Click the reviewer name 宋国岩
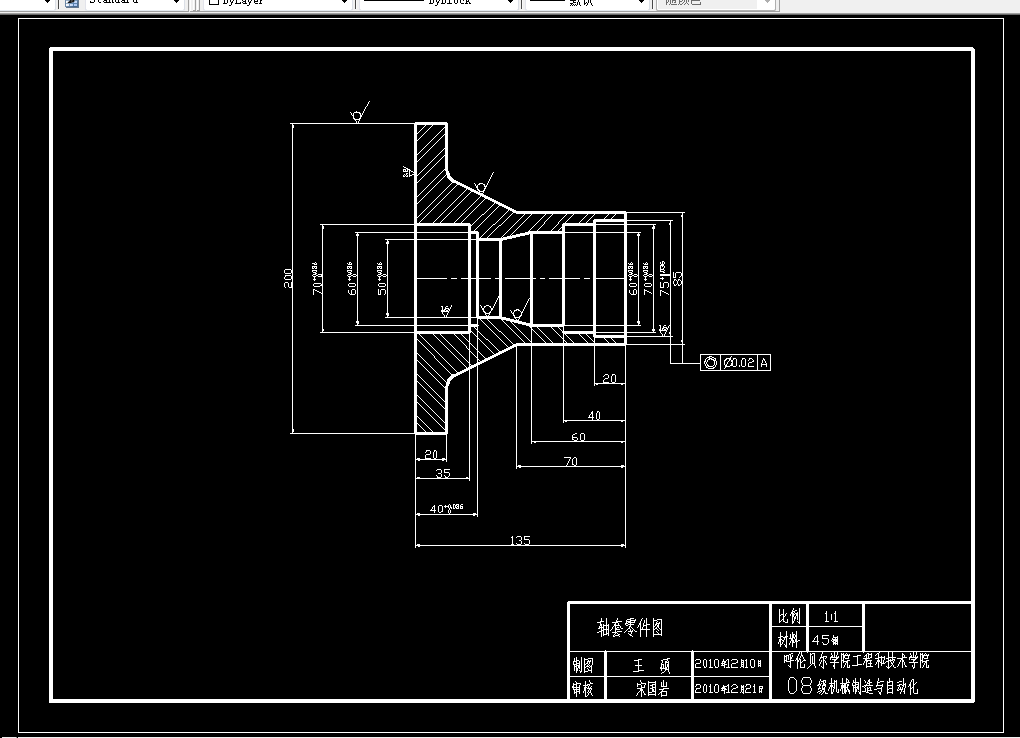 [x=652, y=689]
